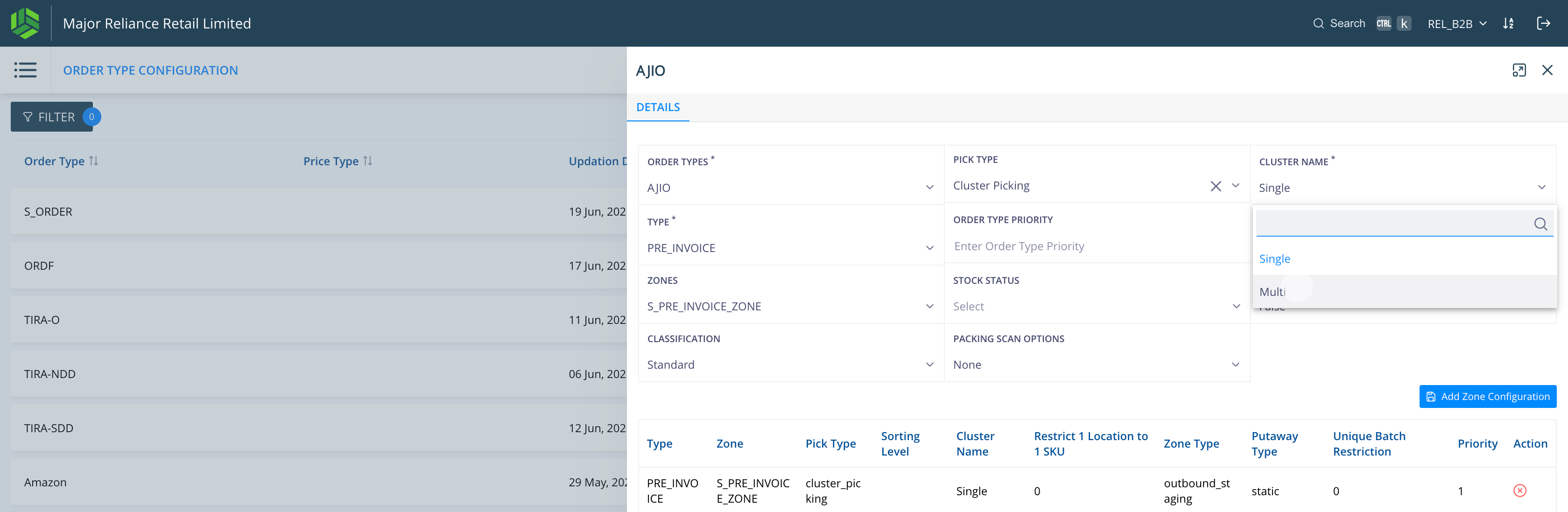Click the sort A-Z icon in header

pos(1508,24)
